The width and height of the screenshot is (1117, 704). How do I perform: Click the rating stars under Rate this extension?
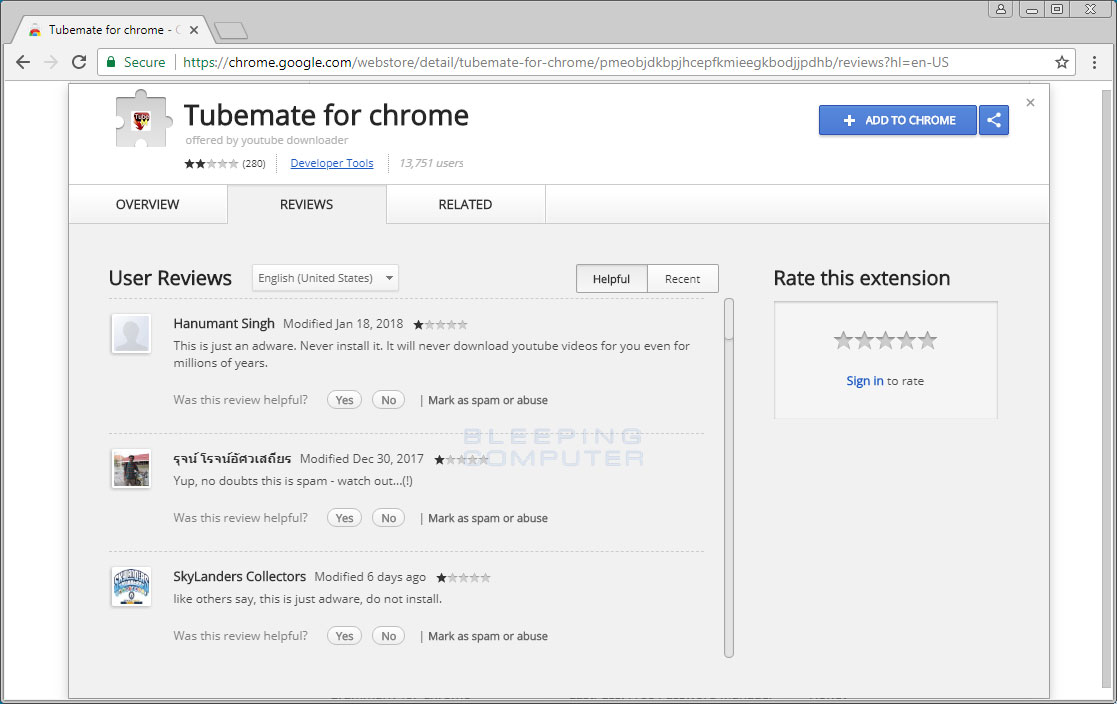tap(885, 341)
